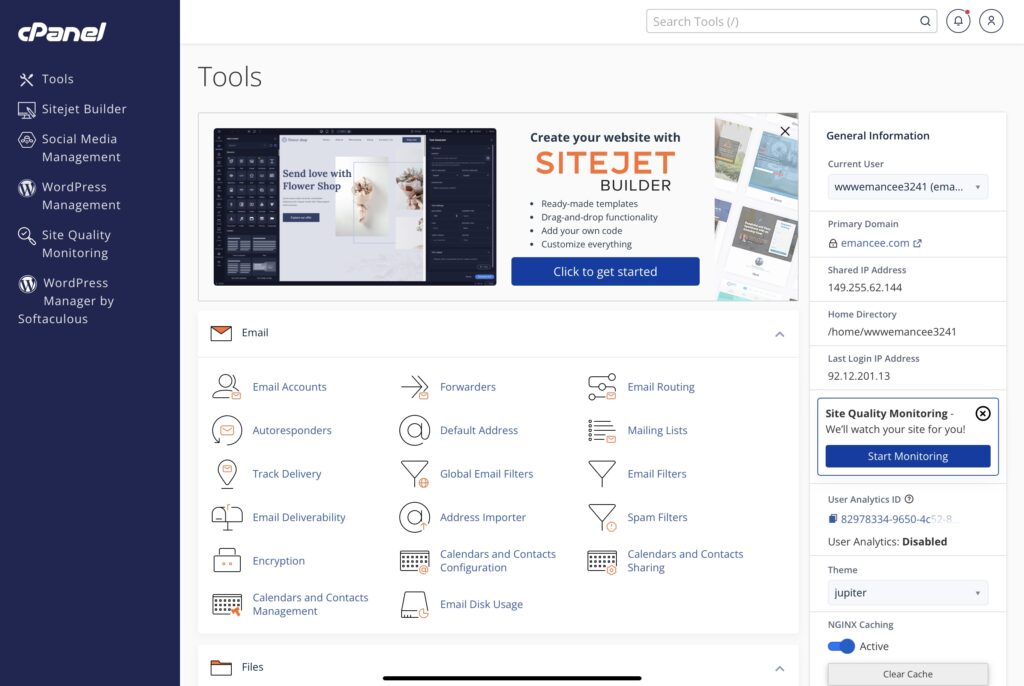1024x686 pixels.
Task: Open the Track Delivery link
Action: (x=287, y=474)
